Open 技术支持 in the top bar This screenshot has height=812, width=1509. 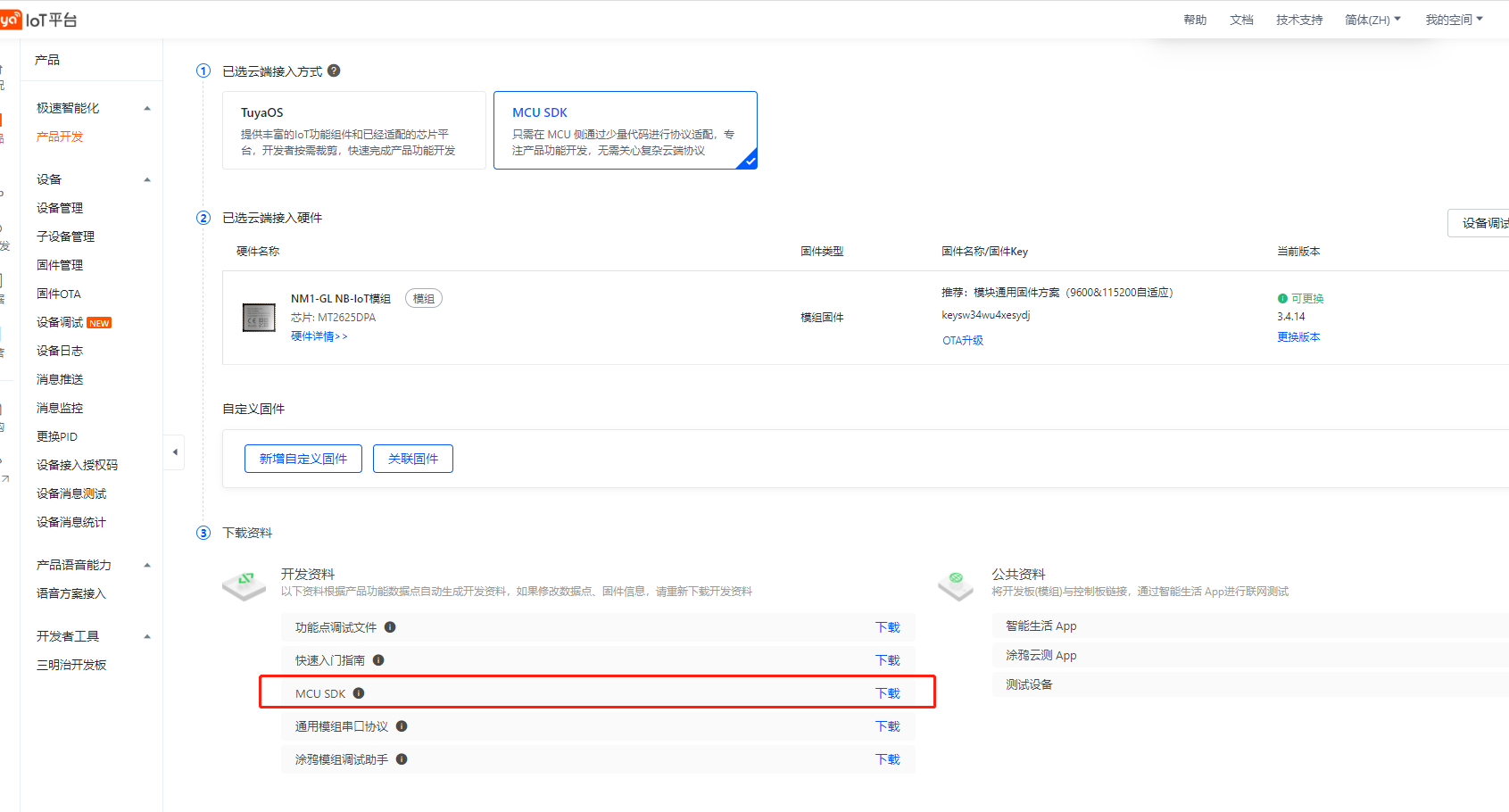tap(1299, 20)
